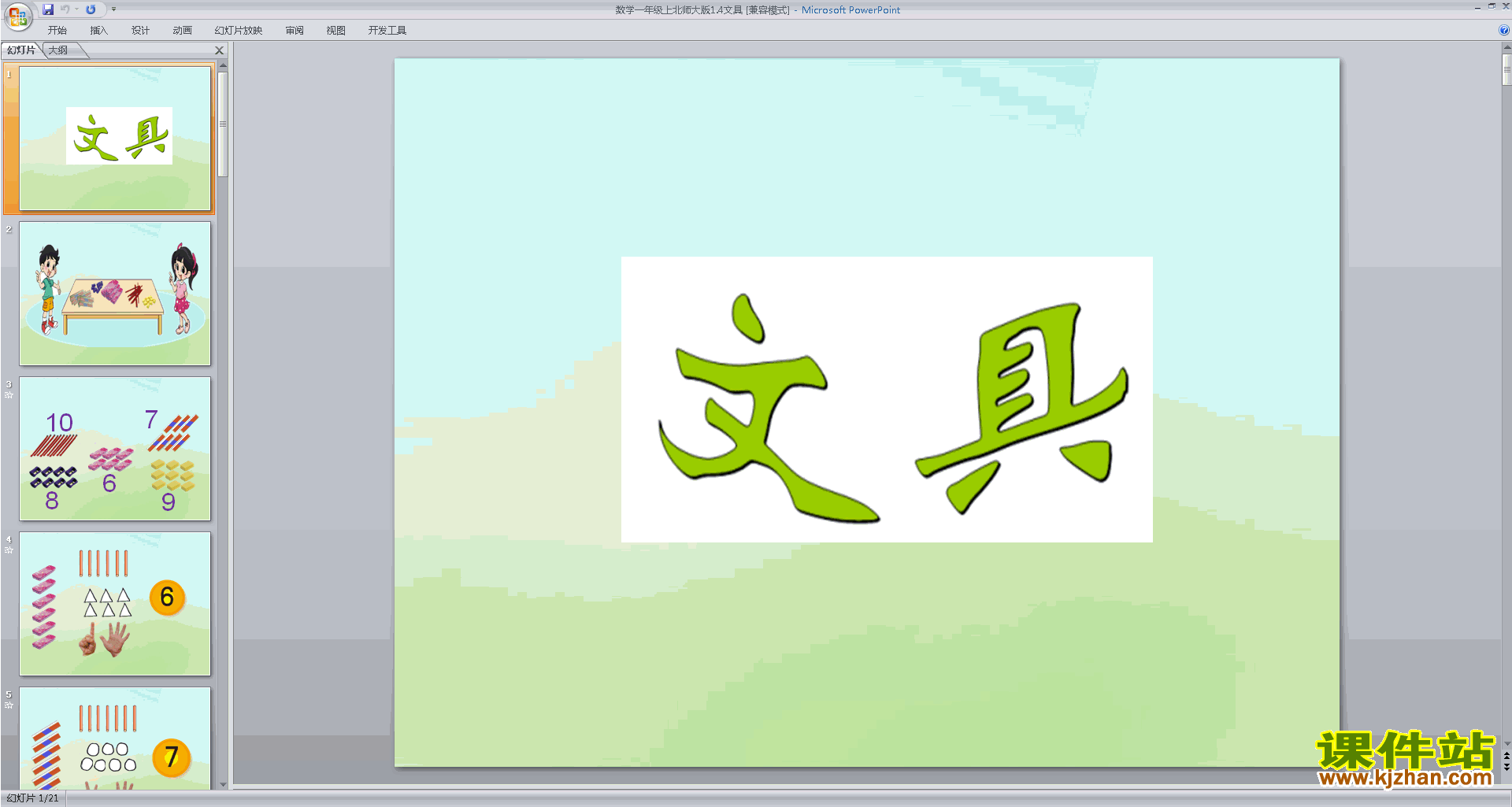This screenshot has height=807, width=1512.
Task: Click animation star icon beside slide 4
Action: point(9,550)
